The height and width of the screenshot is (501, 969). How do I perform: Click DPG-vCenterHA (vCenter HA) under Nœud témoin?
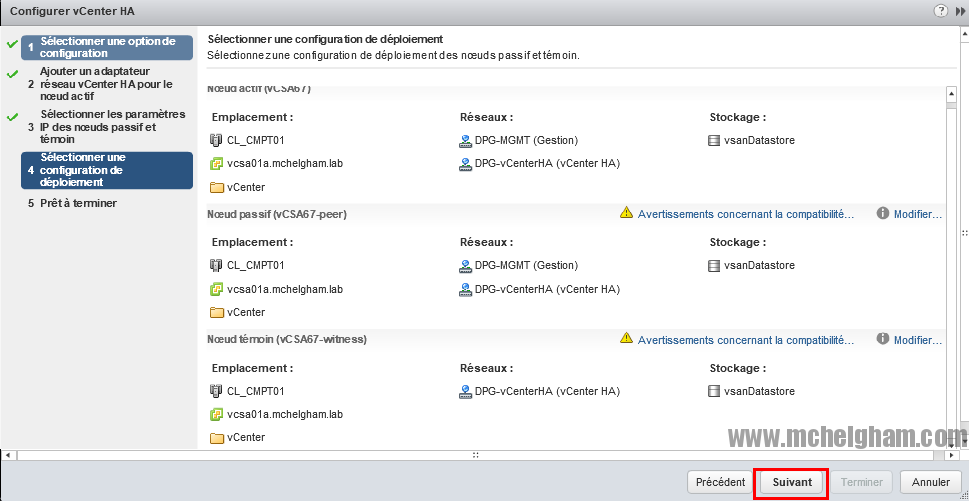click(547, 391)
